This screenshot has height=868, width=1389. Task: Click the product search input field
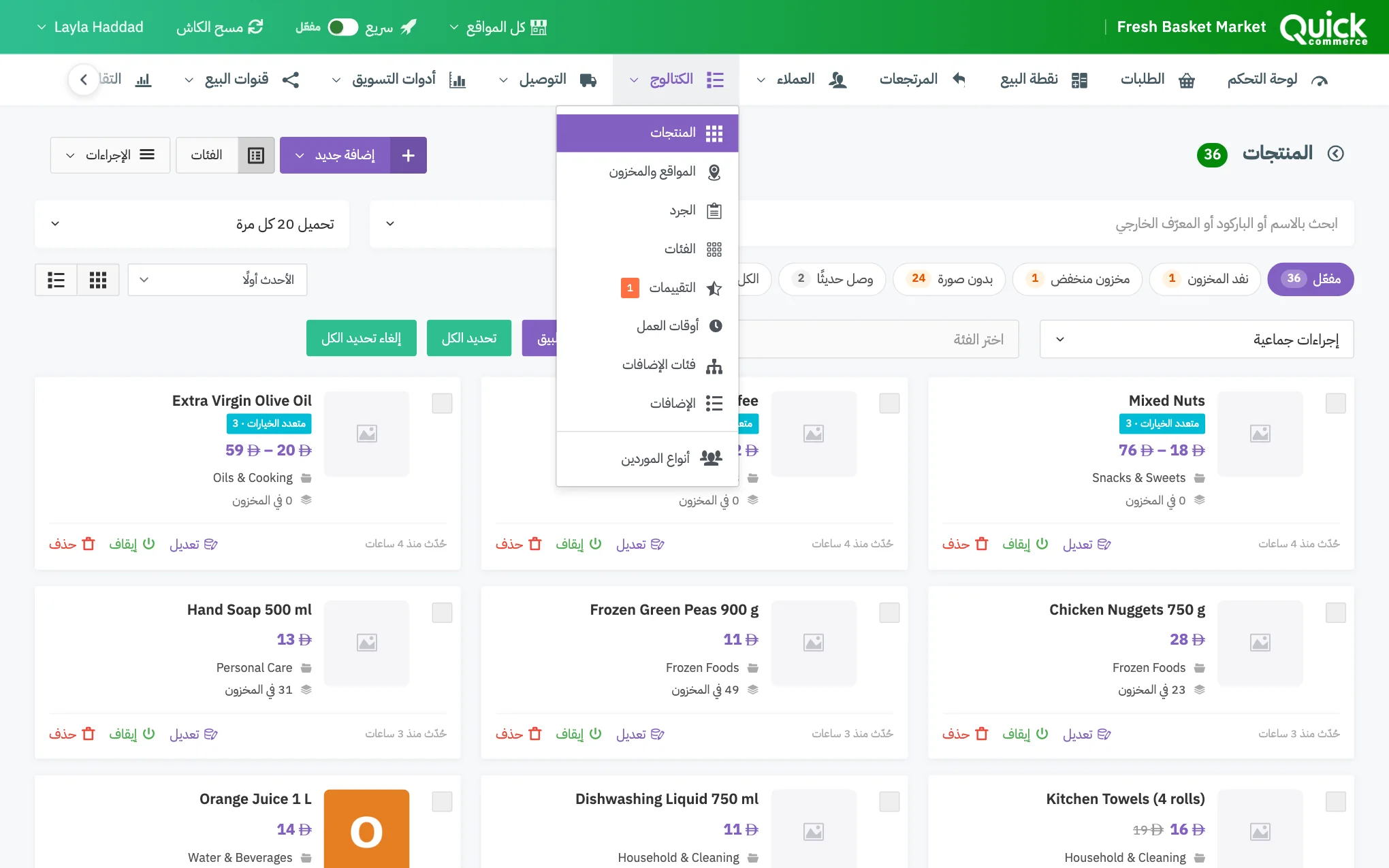pos(1046,224)
